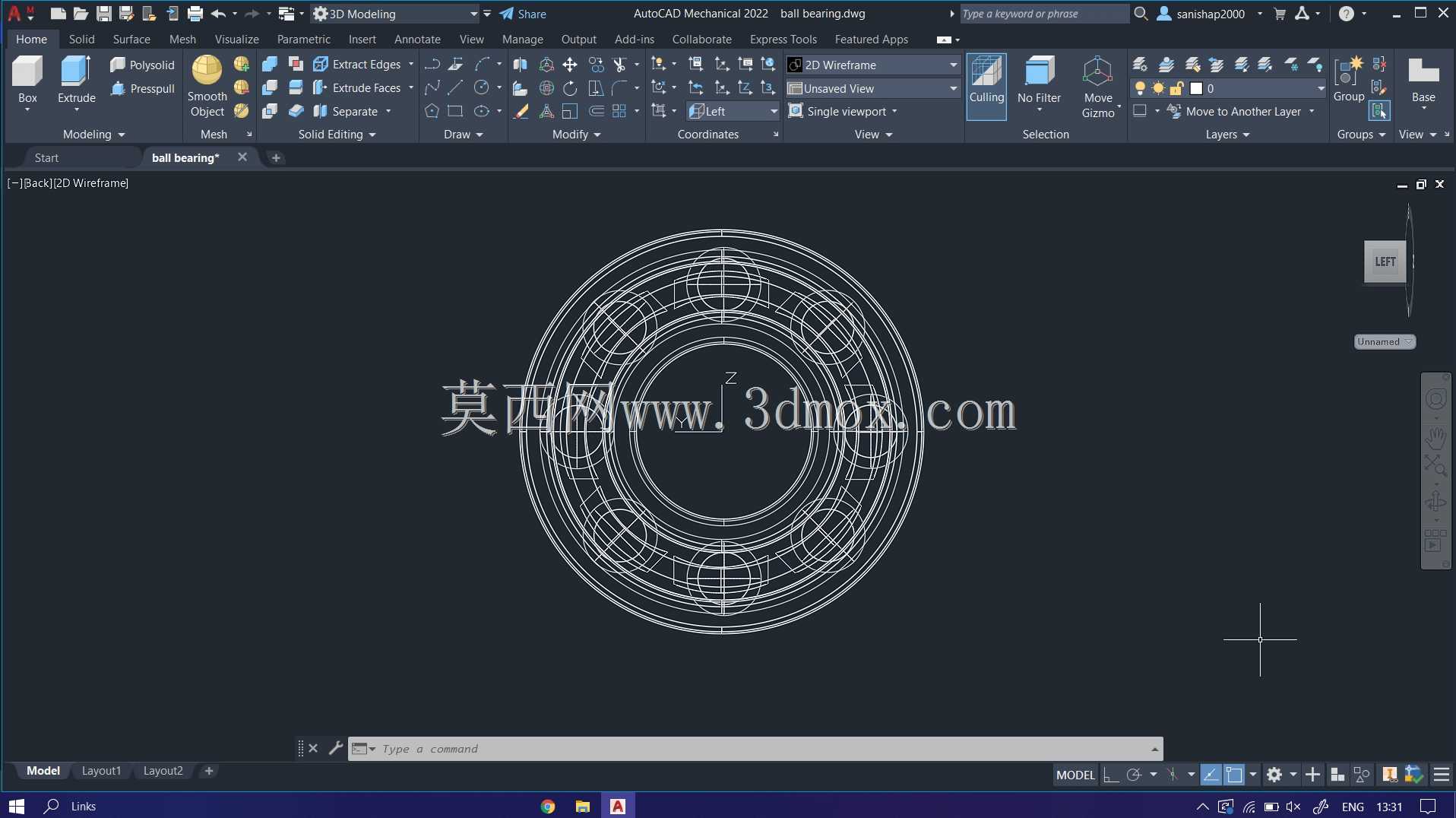The width and height of the screenshot is (1456, 818).
Task: Create a Group of objects
Action: pos(1348,79)
